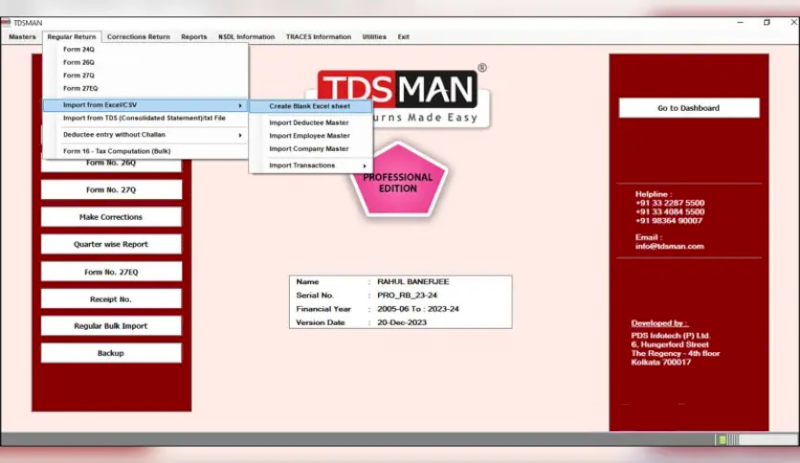Viewport: 800px width, 463px height.
Task: Open the Utilities menu
Action: click(x=374, y=37)
